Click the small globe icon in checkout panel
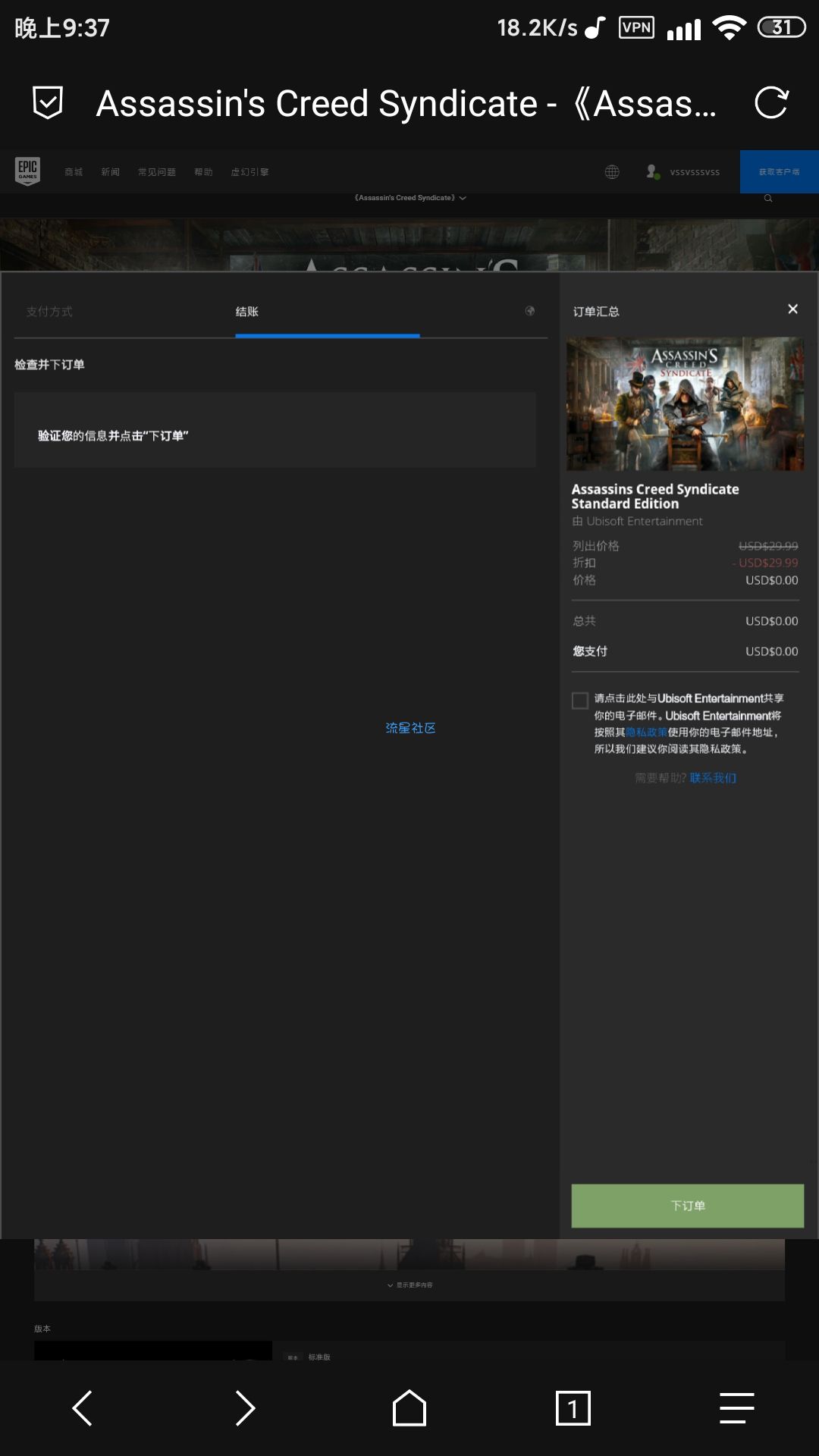The image size is (819, 1456). [x=530, y=311]
